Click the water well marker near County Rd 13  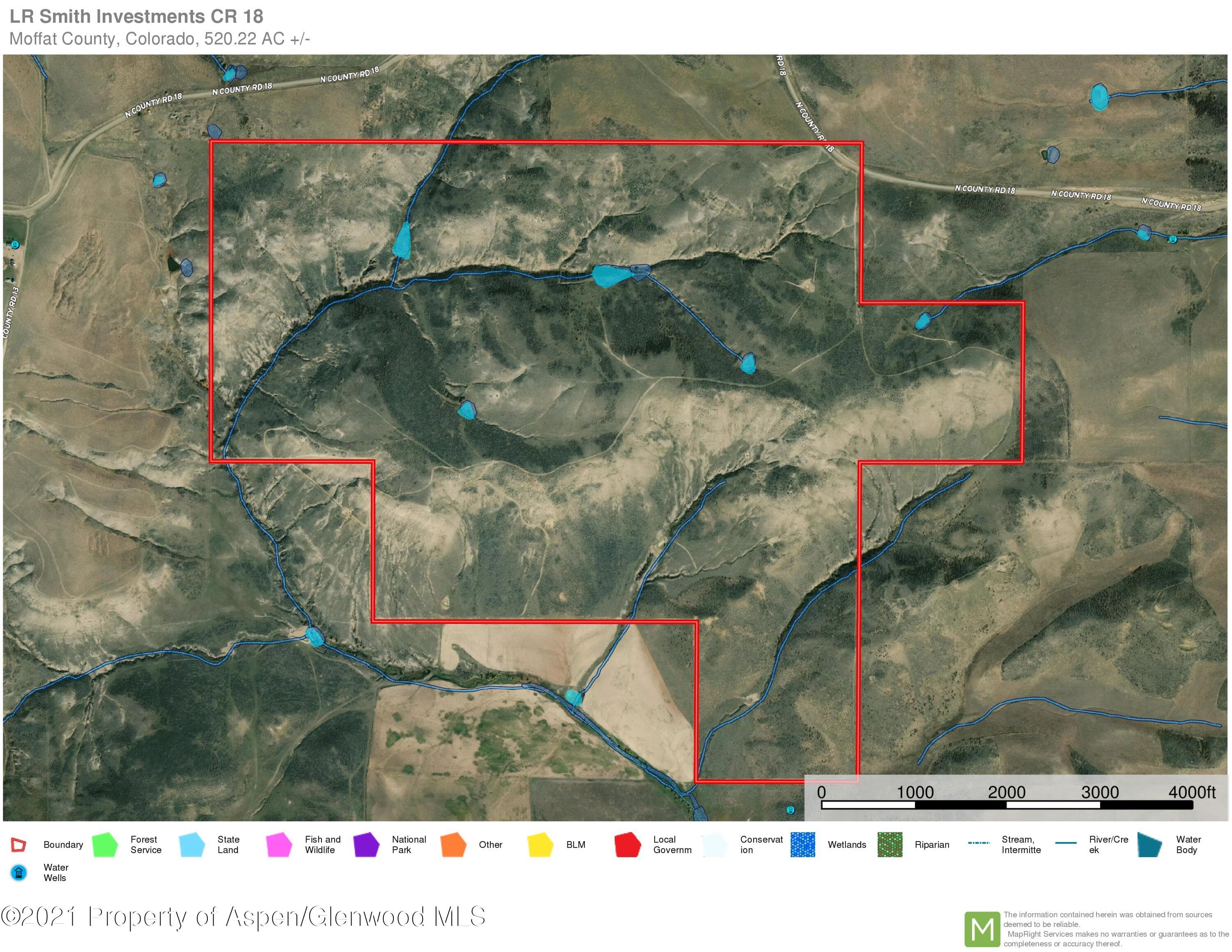pyautogui.click(x=15, y=245)
